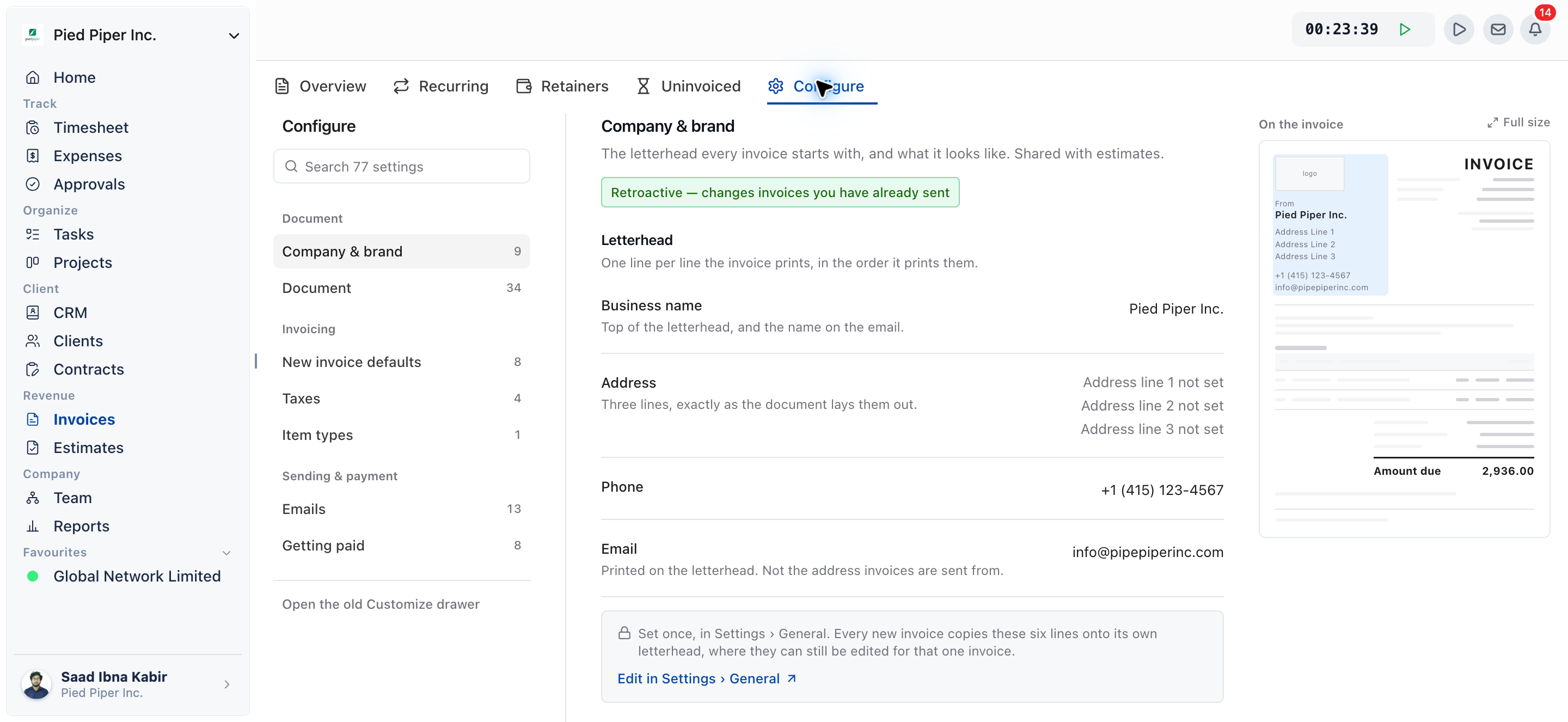Focus the Search 77 settings field
The image size is (1568, 722).
point(402,166)
